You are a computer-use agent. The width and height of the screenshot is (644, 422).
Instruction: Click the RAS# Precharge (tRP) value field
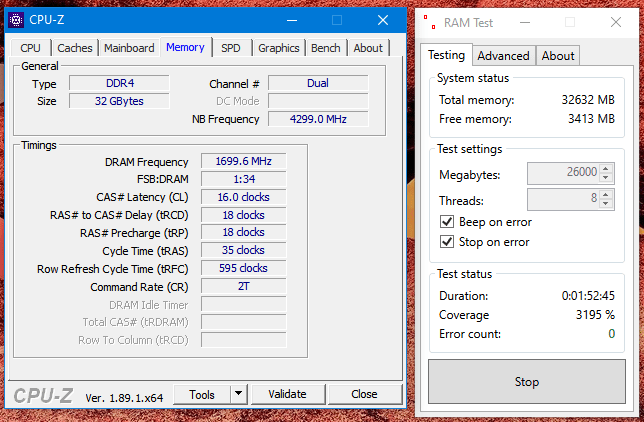pyautogui.click(x=244, y=233)
